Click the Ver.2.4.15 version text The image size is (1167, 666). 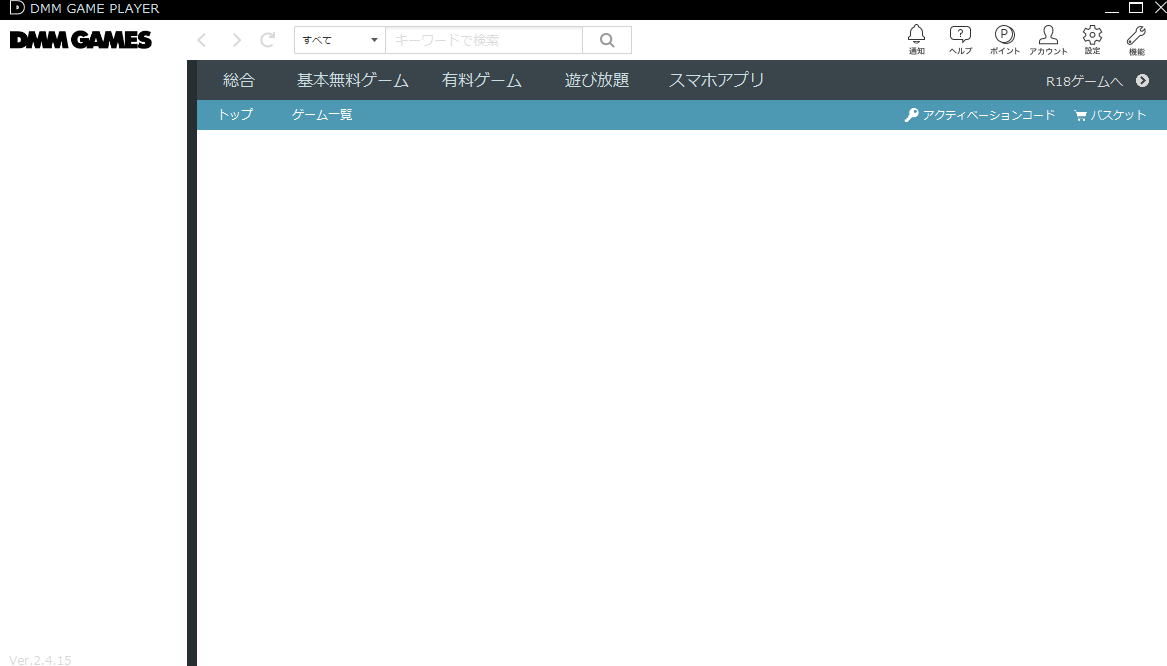click(40, 660)
